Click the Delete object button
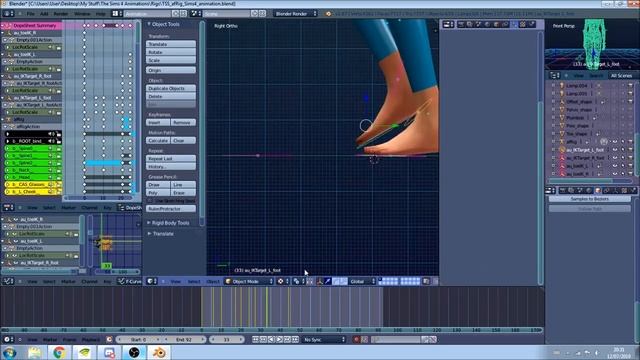Image resolution: width=640 pixels, height=360 pixels. pos(171,96)
